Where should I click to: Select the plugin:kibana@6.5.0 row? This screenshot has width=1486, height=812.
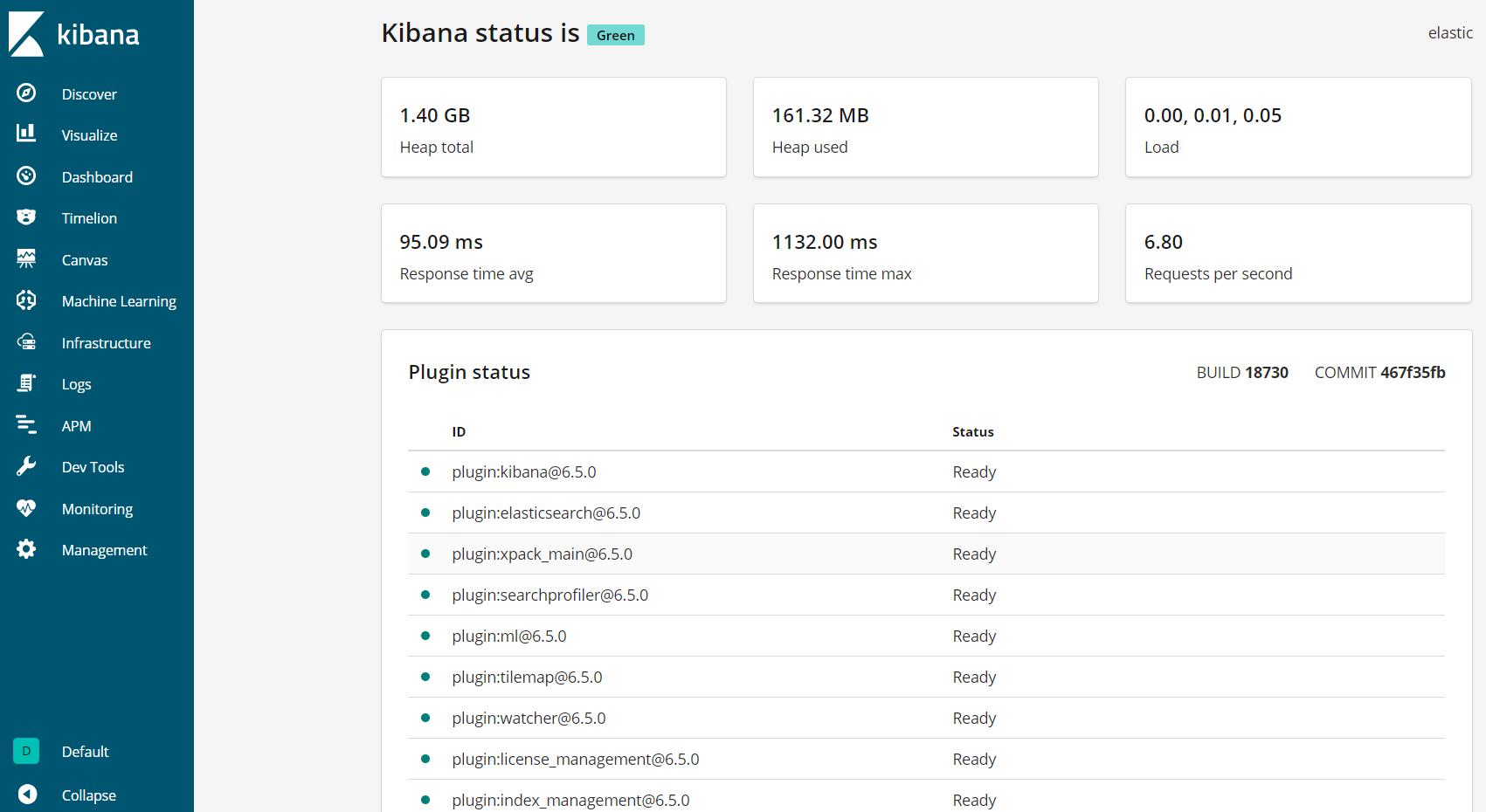coord(524,471)
